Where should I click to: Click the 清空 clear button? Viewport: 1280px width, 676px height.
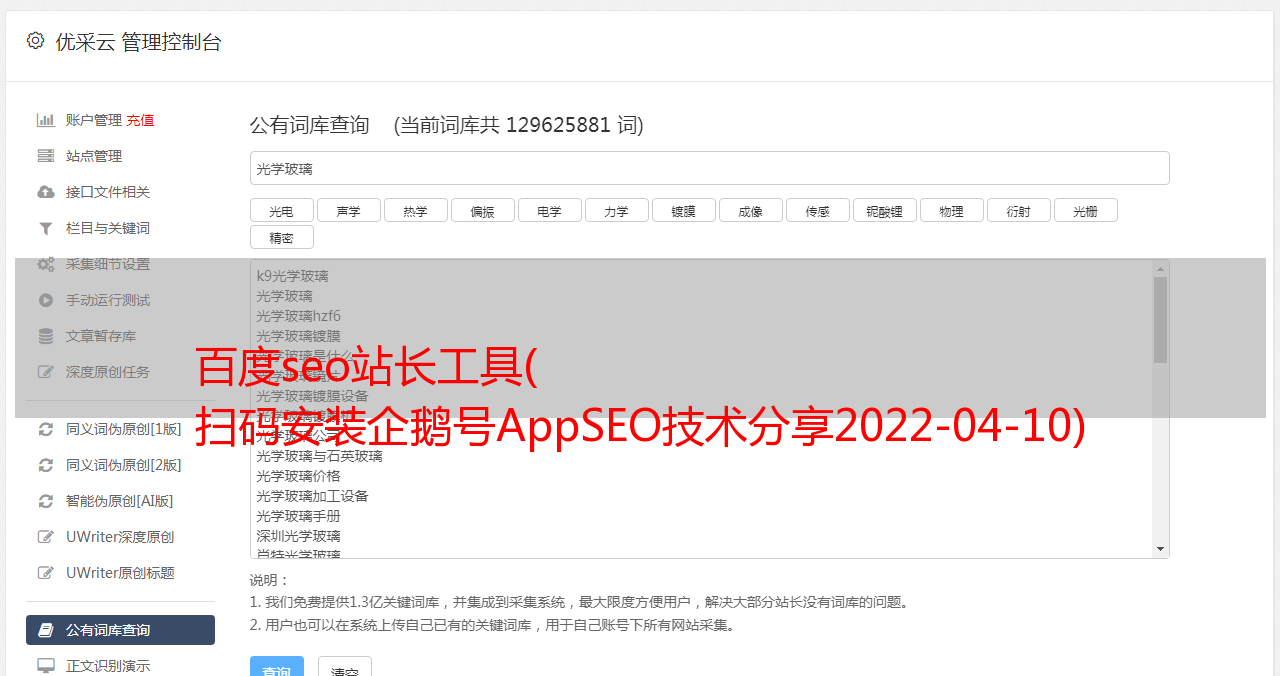tap(345, 667)
